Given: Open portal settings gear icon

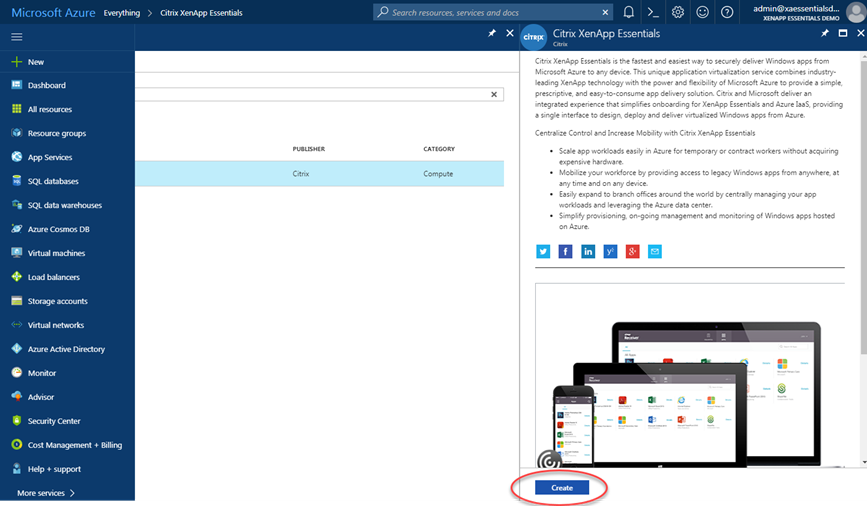Looking at the screenshot, I should [678, 12].
